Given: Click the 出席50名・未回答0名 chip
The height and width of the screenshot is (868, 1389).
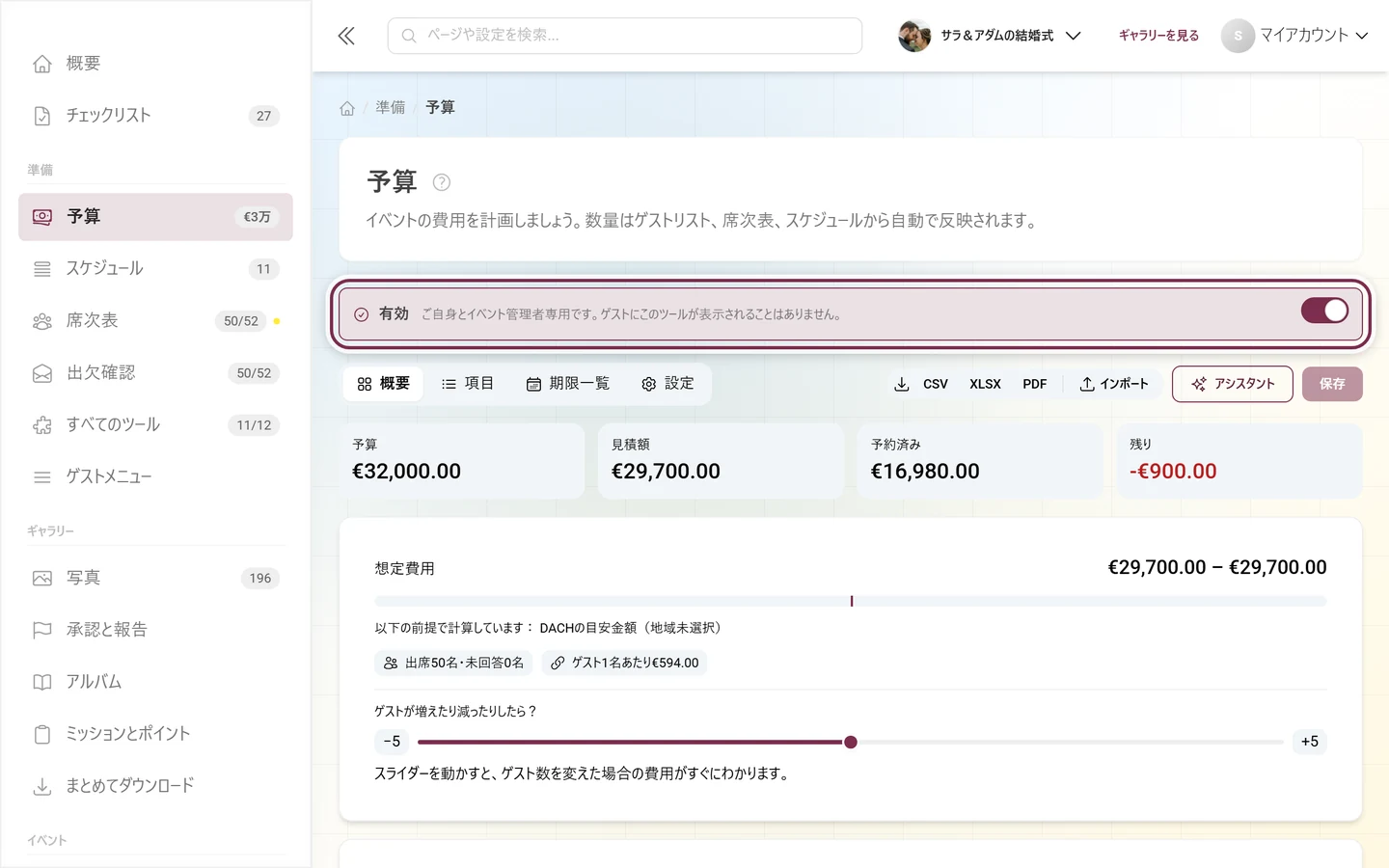Looking at the screenshot, I should click(x=453, y=664).
